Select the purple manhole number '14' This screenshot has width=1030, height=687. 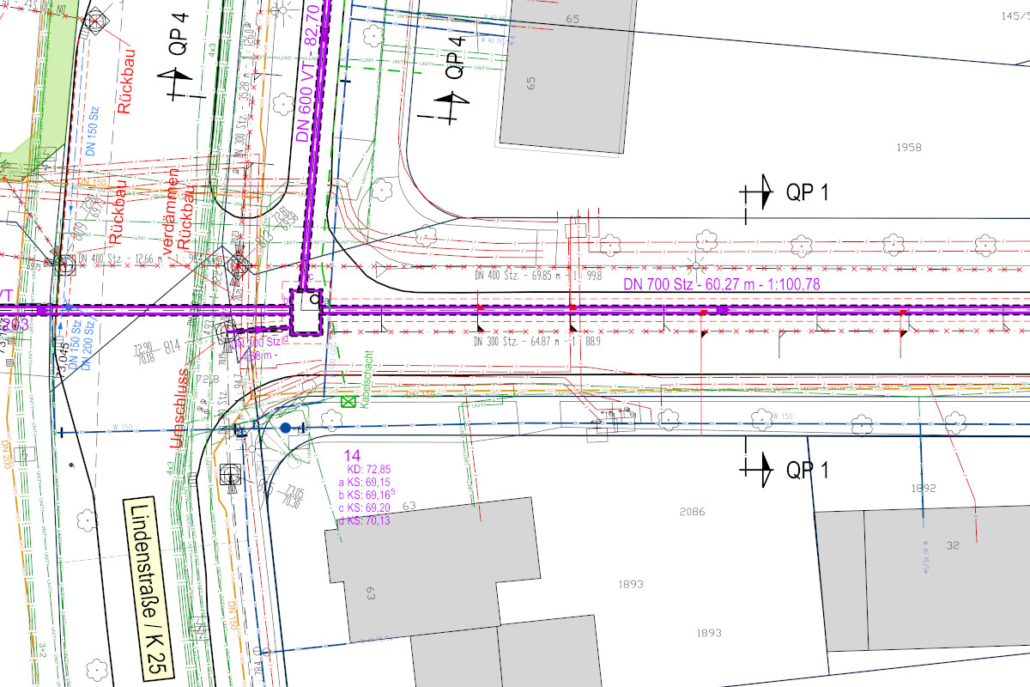pyautogui.click(x=352, y=455)
